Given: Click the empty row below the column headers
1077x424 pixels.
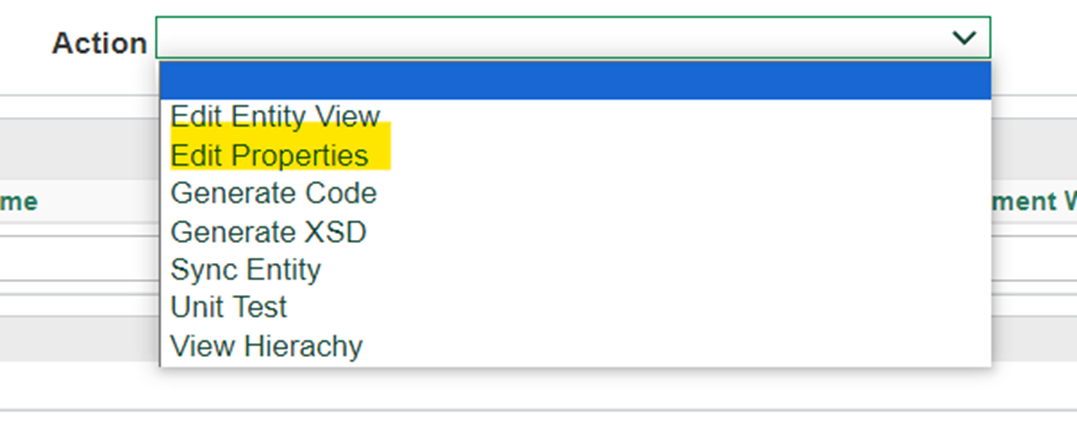Looking at the screenshot, I should coord(80,259).
